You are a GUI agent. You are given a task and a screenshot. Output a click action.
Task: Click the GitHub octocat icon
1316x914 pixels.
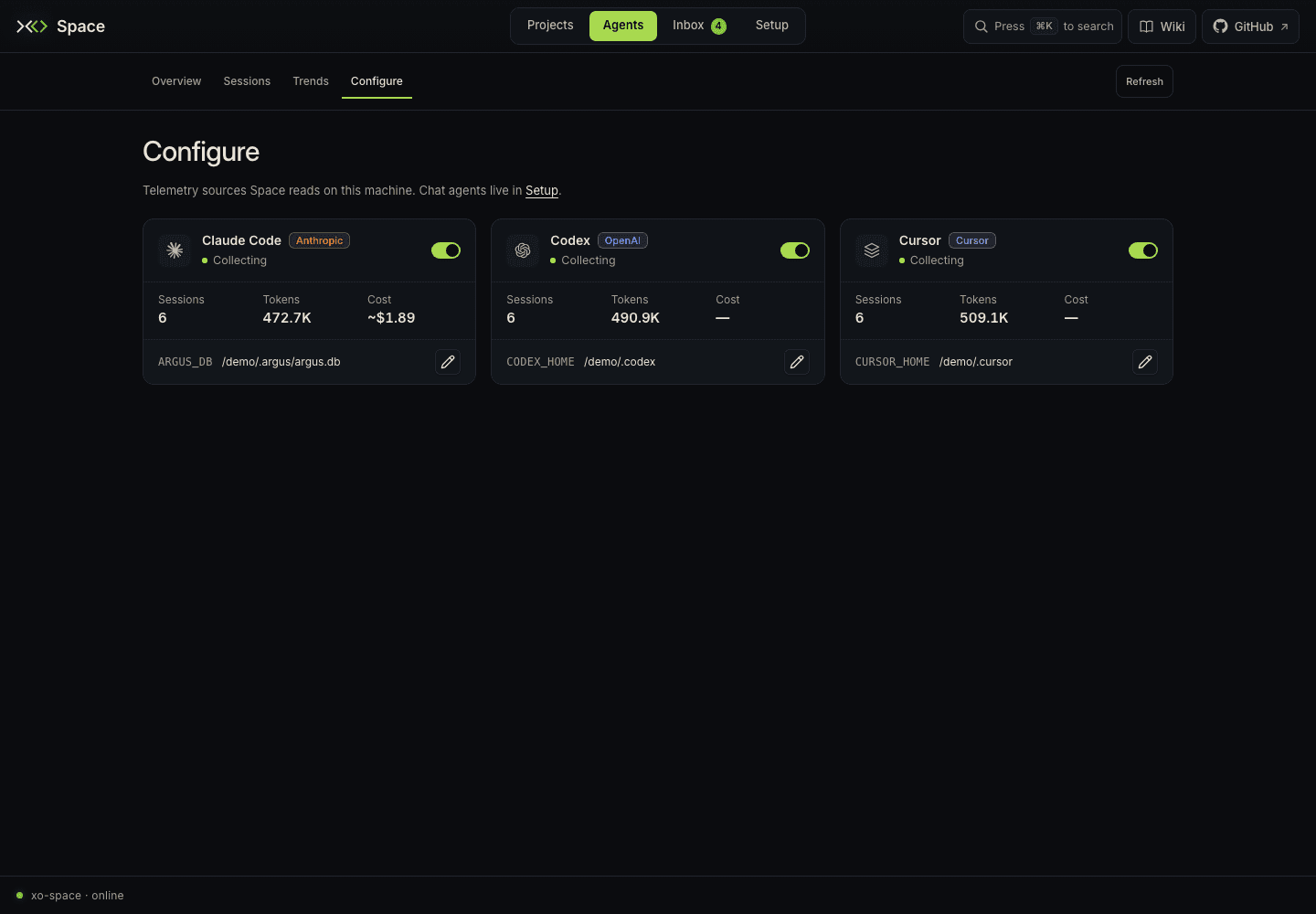(1220, 27)
